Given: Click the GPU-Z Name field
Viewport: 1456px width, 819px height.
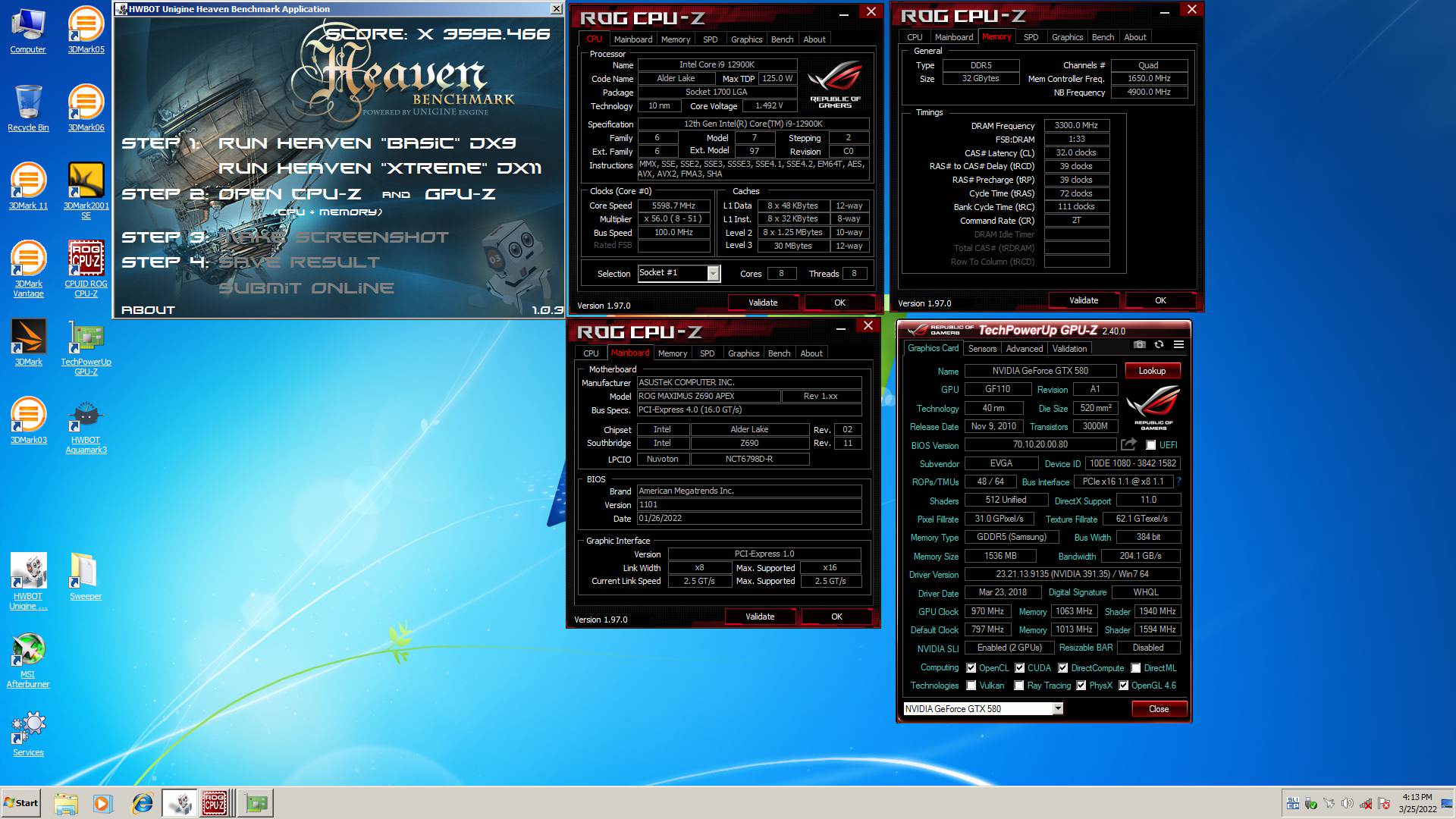Looking at the screenshot, I should 1040,371.
